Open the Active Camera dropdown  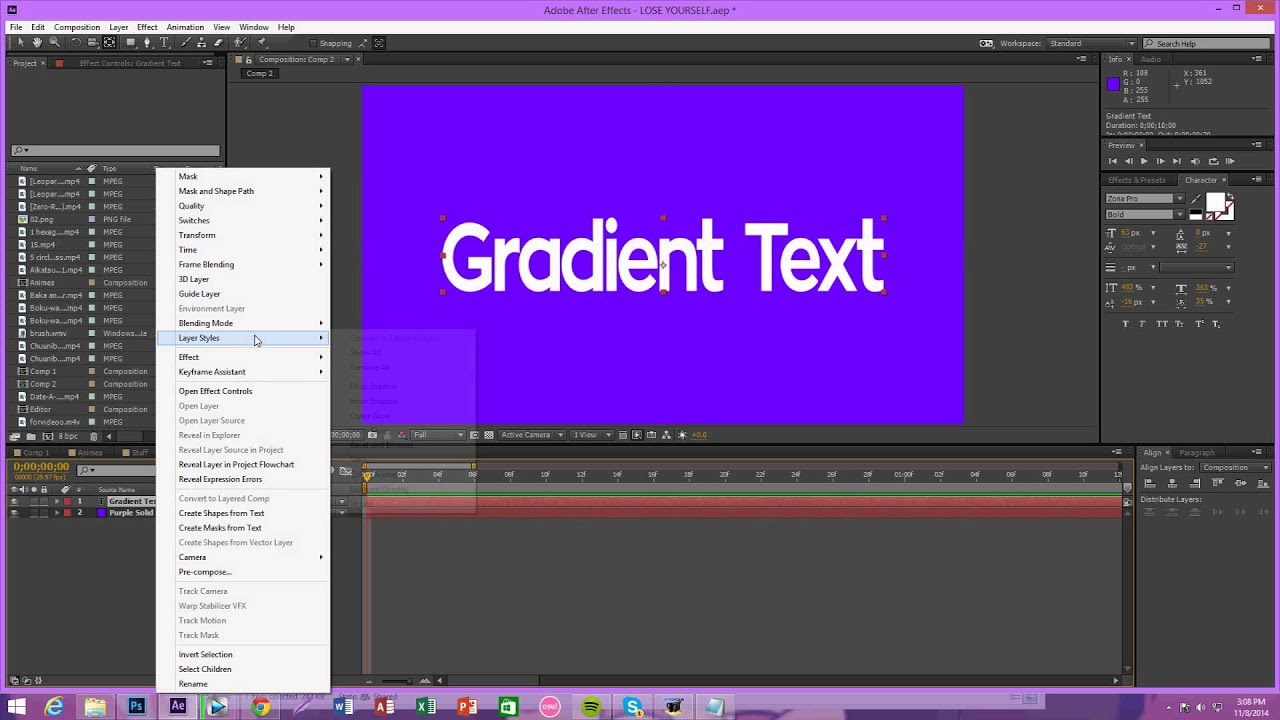pyautogui.click(x=532, y=435)
